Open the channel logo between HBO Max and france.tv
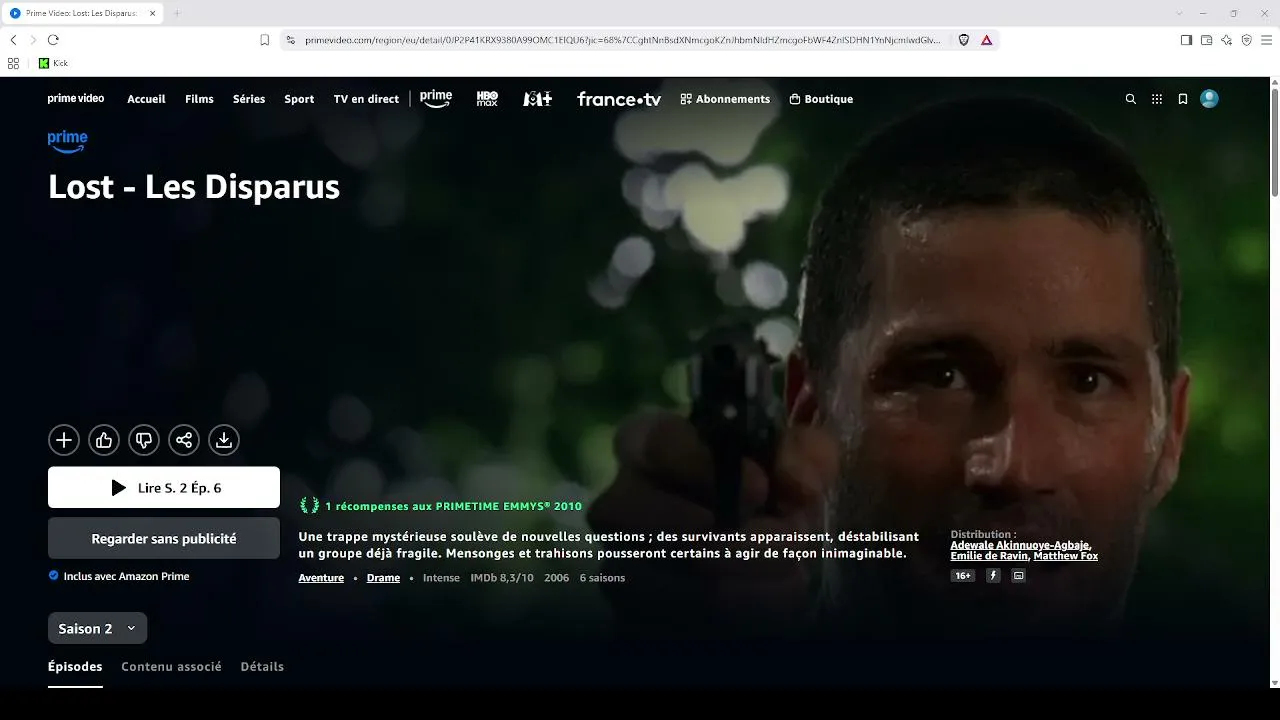 pyautogui.click(x=538, y=99)
